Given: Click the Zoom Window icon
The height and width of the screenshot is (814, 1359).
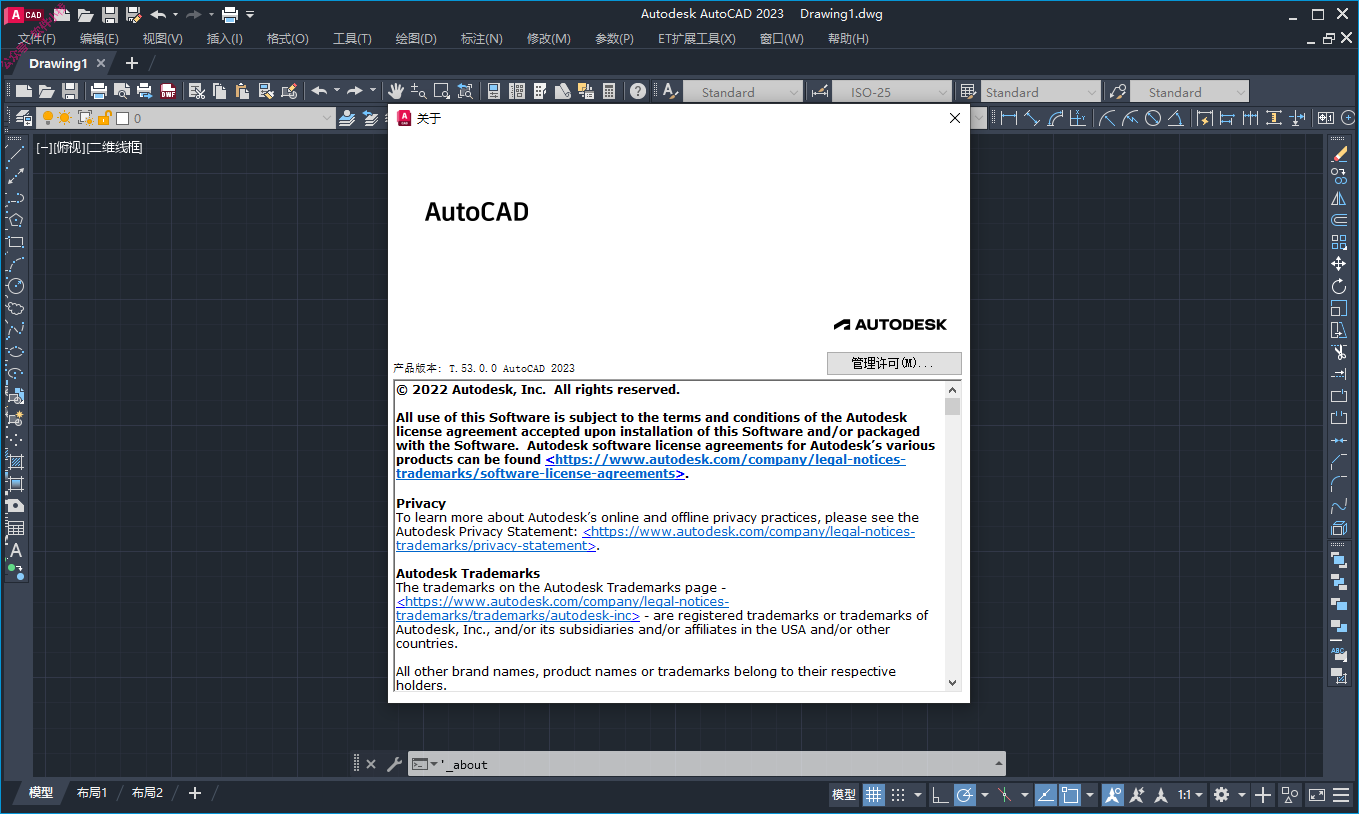Looking at the screenshot, I should 441,91.
